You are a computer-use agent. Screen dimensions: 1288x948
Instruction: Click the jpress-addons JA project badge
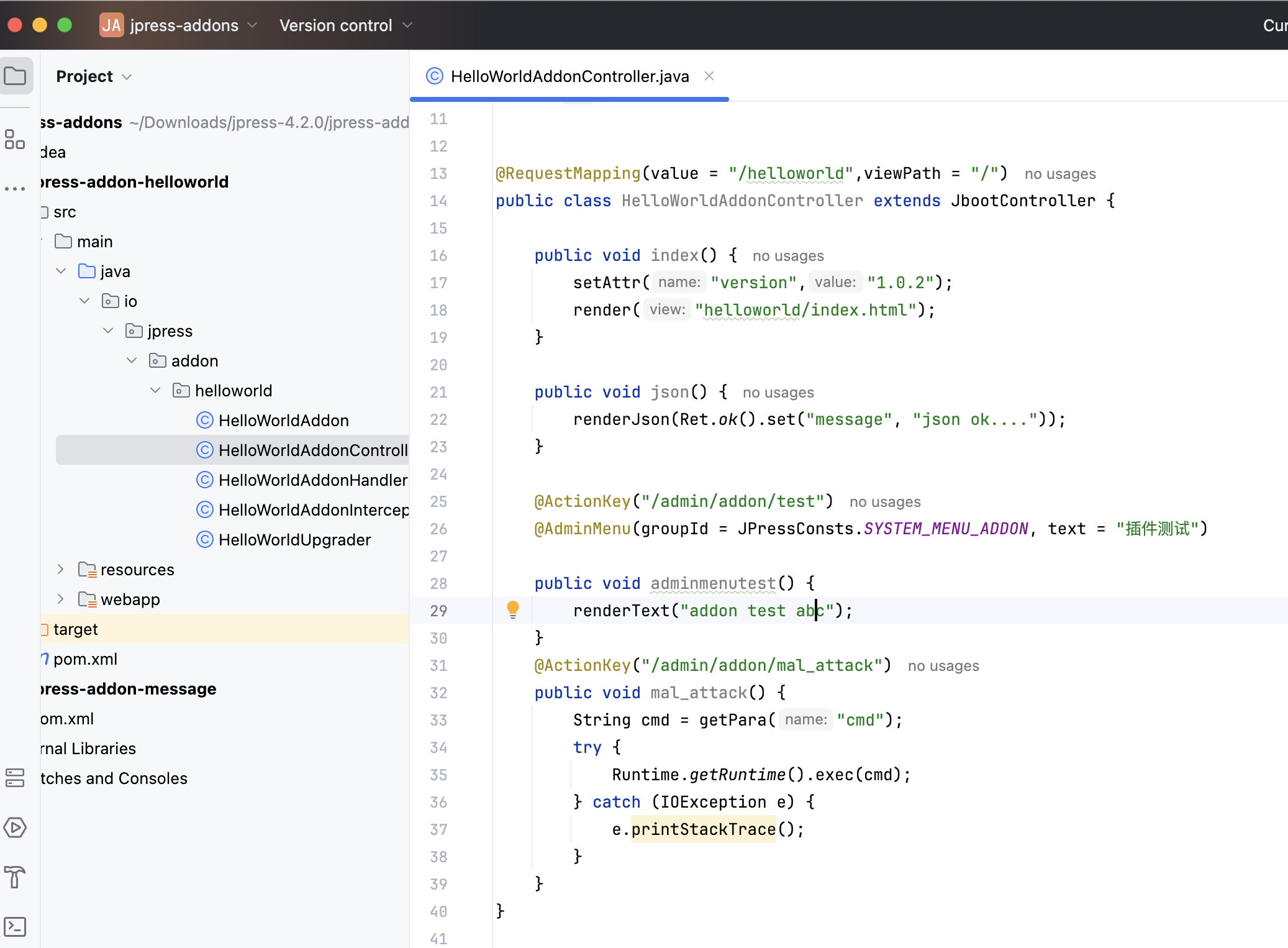[112, 25]
